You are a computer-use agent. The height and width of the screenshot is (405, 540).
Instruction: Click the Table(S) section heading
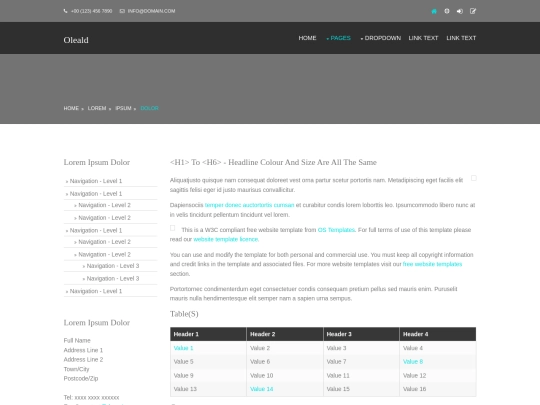tap(184, 314)
